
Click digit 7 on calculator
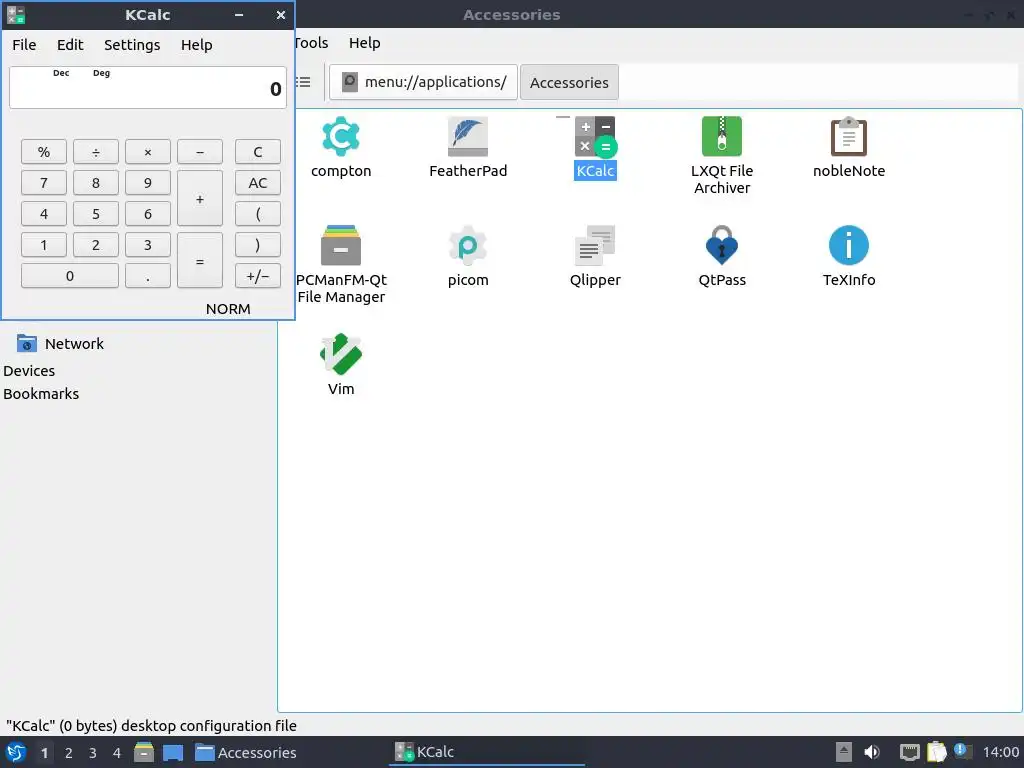[44, 183]
